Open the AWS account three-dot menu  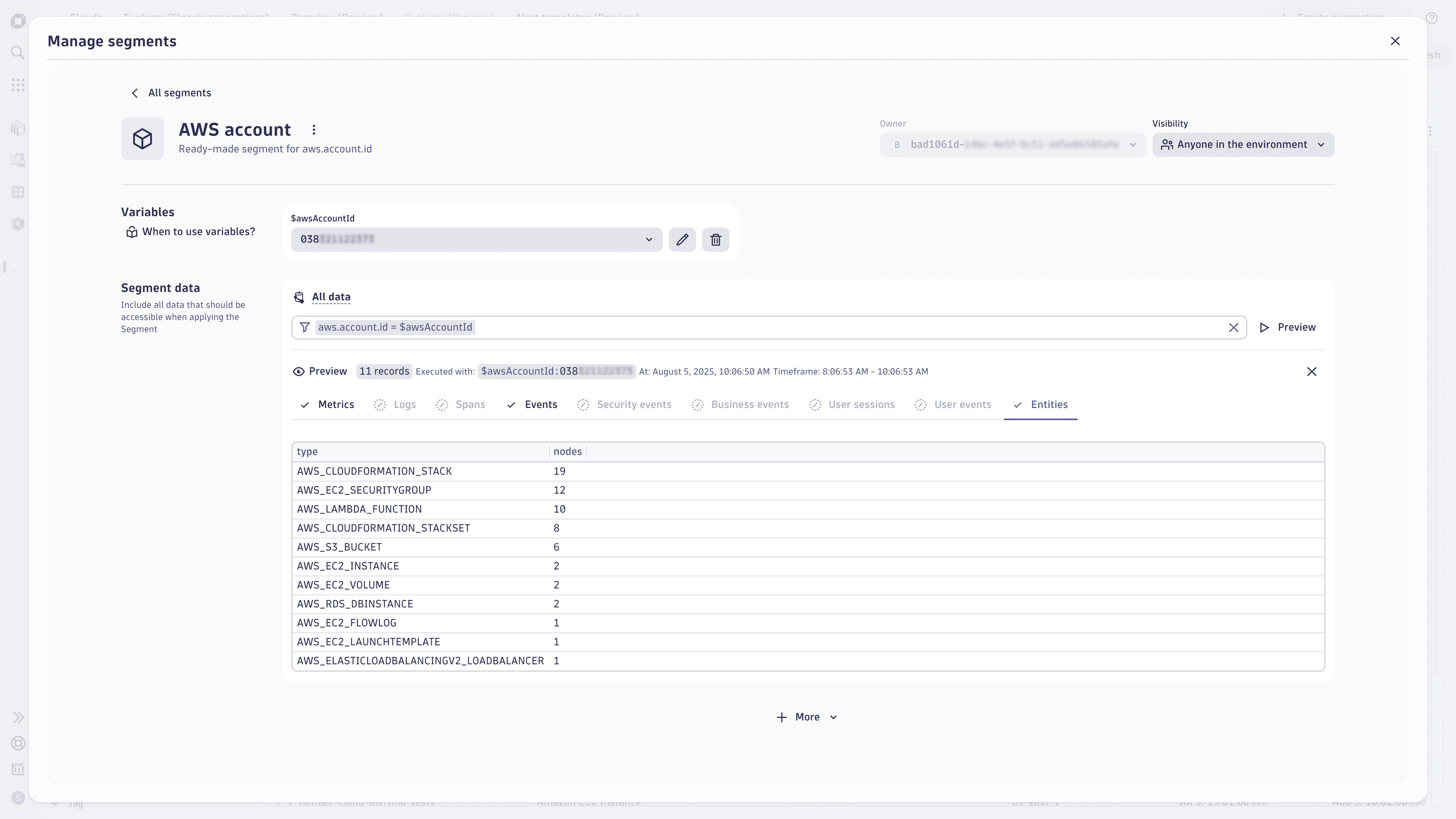coord(314,130)
